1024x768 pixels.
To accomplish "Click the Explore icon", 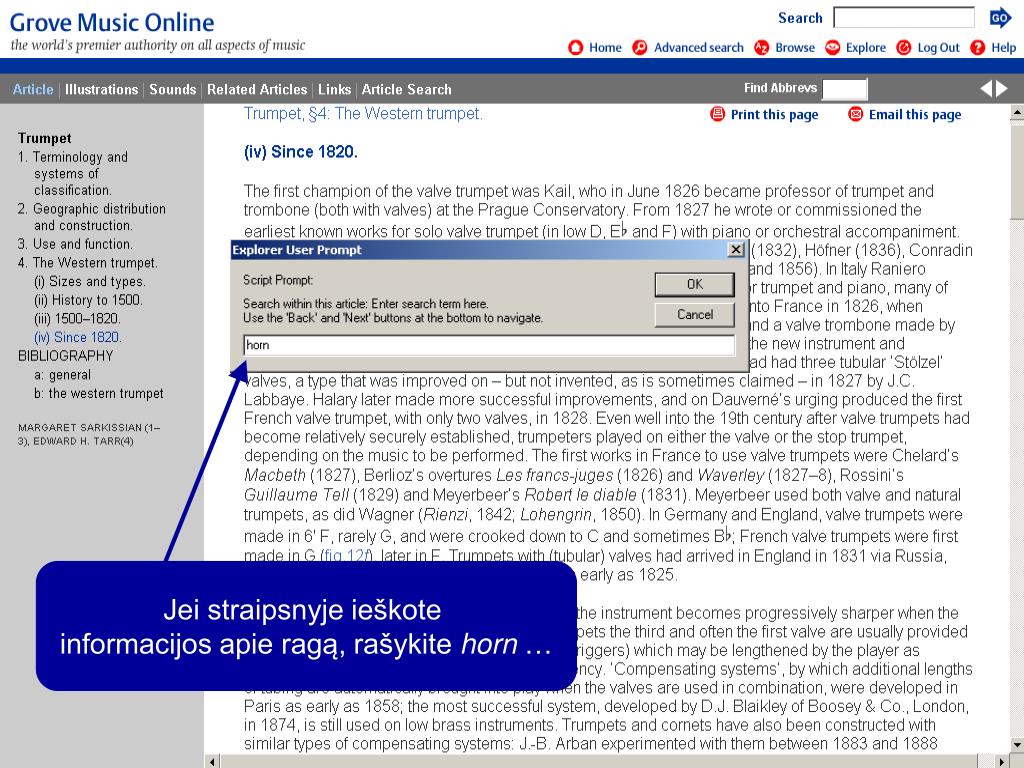I will [x=832, y=48].
